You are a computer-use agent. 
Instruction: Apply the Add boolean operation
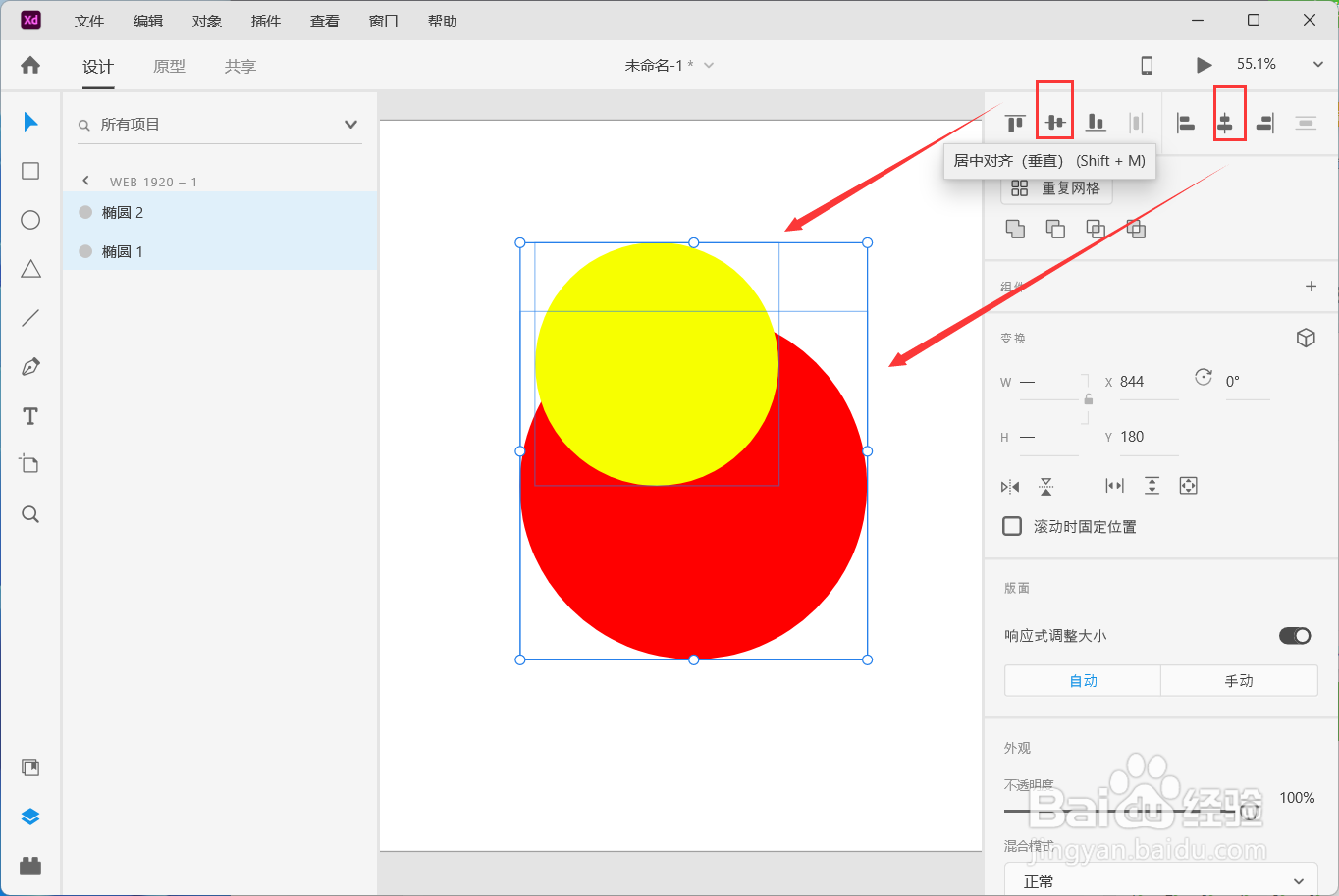[1015, 229]
